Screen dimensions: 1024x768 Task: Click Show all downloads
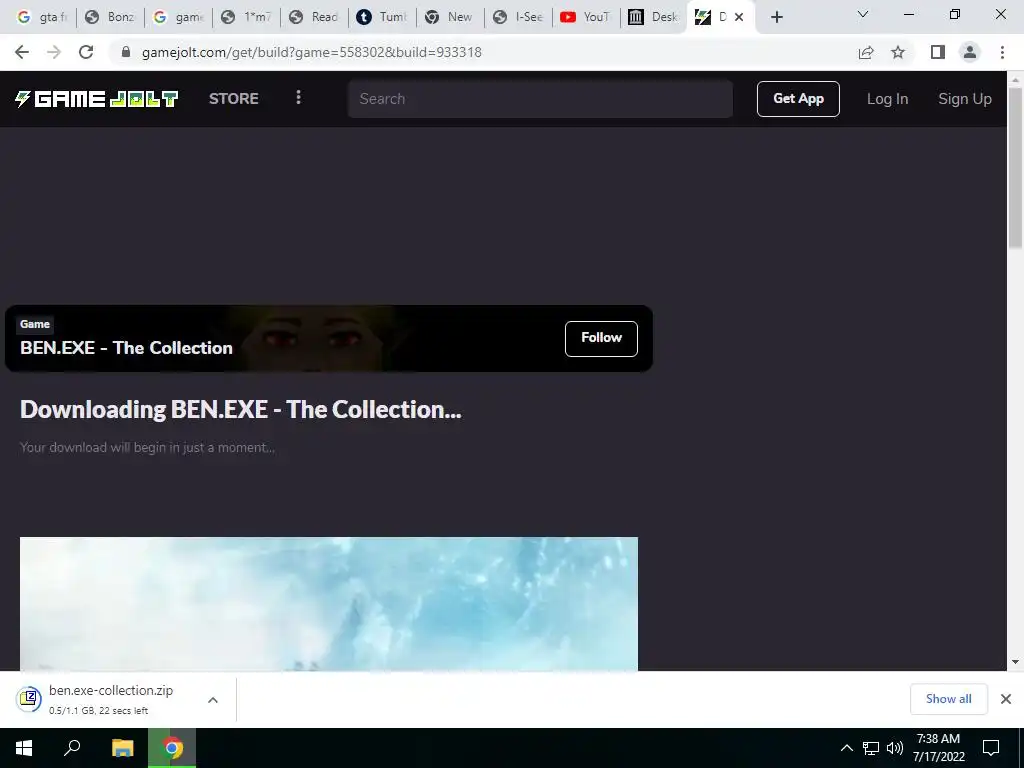[948, 699]
